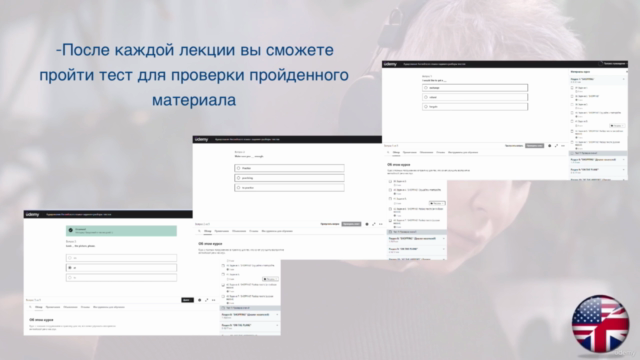Viewport: 640px width, 360px height.
Task: Close course materials sidebar in top-right screenshot
Action: point(626,71)
